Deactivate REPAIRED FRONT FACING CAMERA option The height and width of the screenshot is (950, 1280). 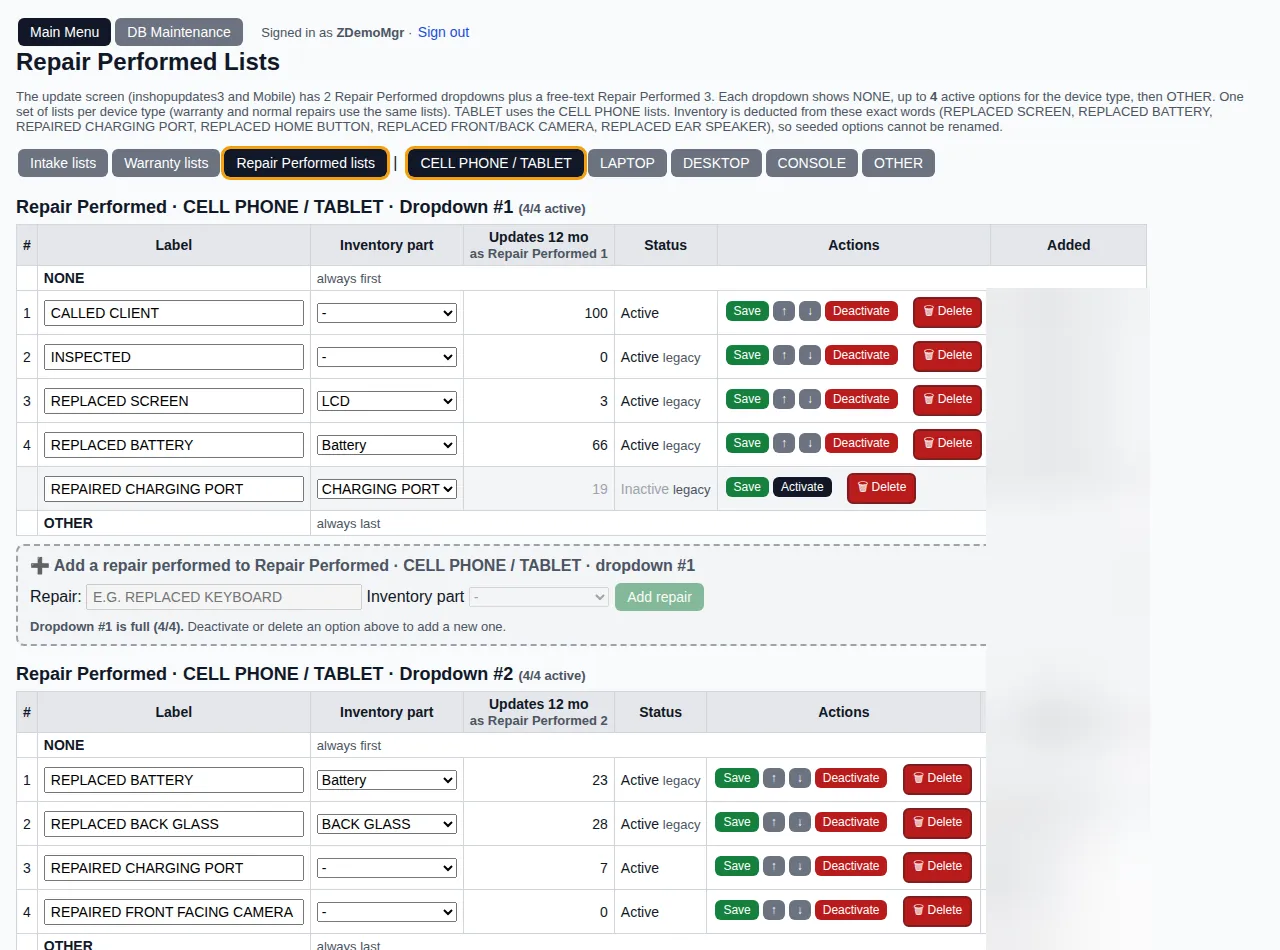[x=851, y=910]
